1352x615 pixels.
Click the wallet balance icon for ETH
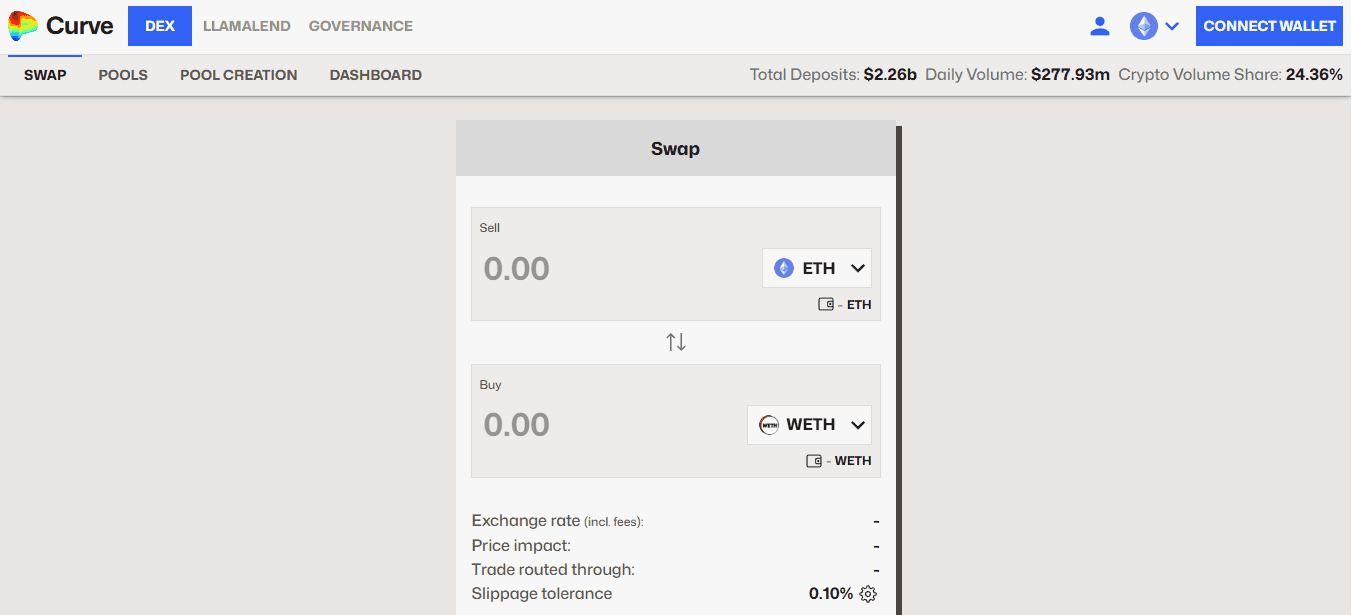pyautogui.click(x=826, y=305)
